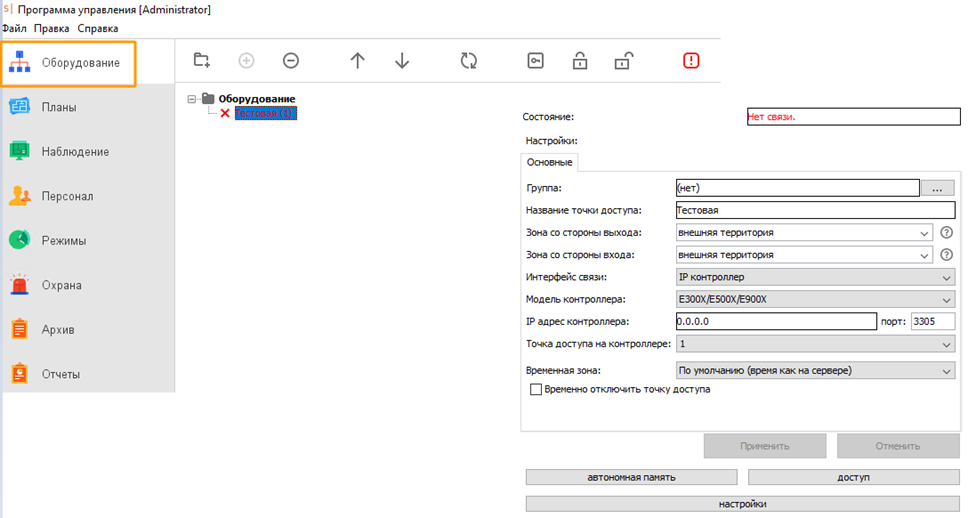
Task: Collapse the 'Оборудование' tree node
Action: [192, 99]
